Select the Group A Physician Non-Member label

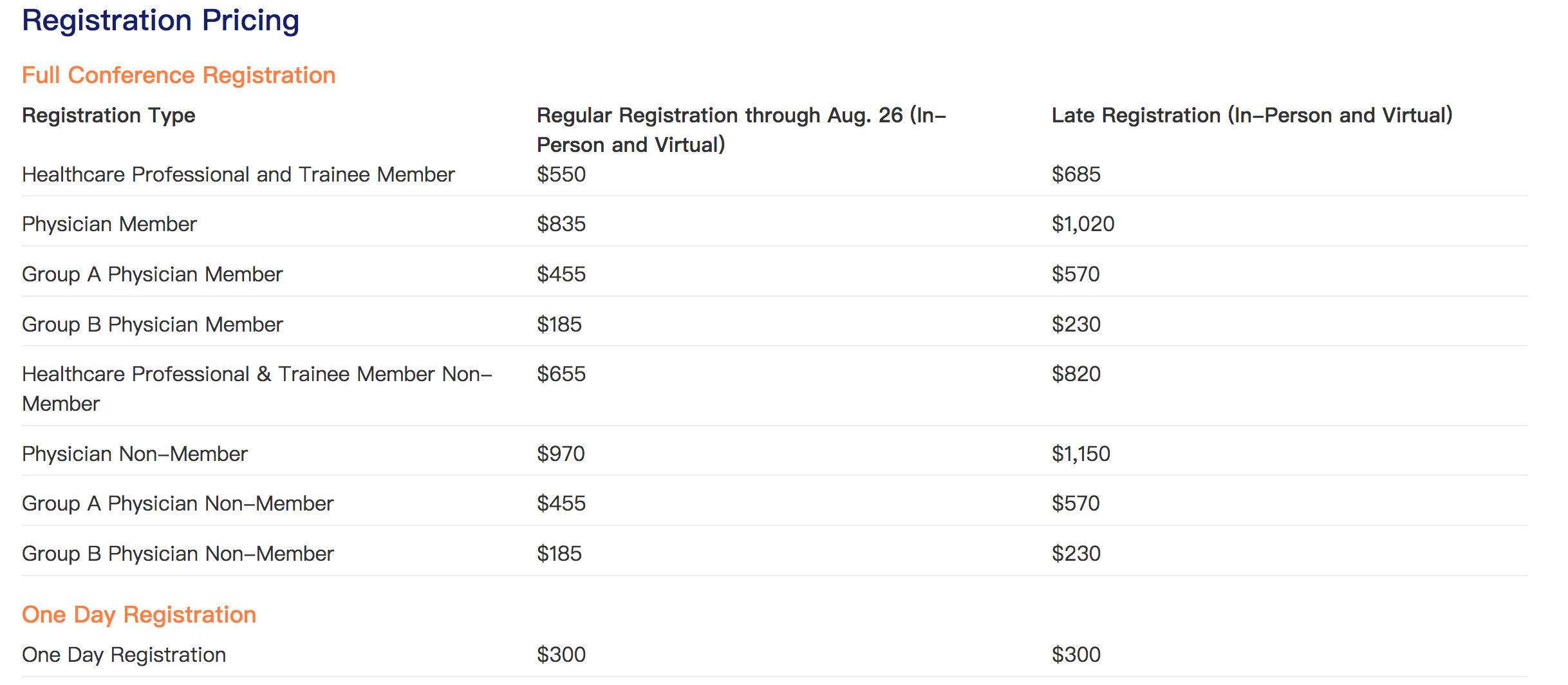pyautogui.click(x=178, y=503)
